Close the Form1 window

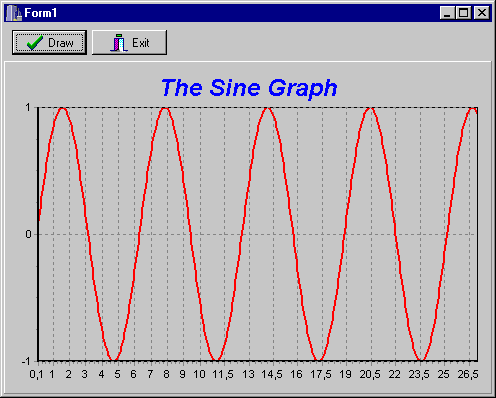[x=482, y=13]
